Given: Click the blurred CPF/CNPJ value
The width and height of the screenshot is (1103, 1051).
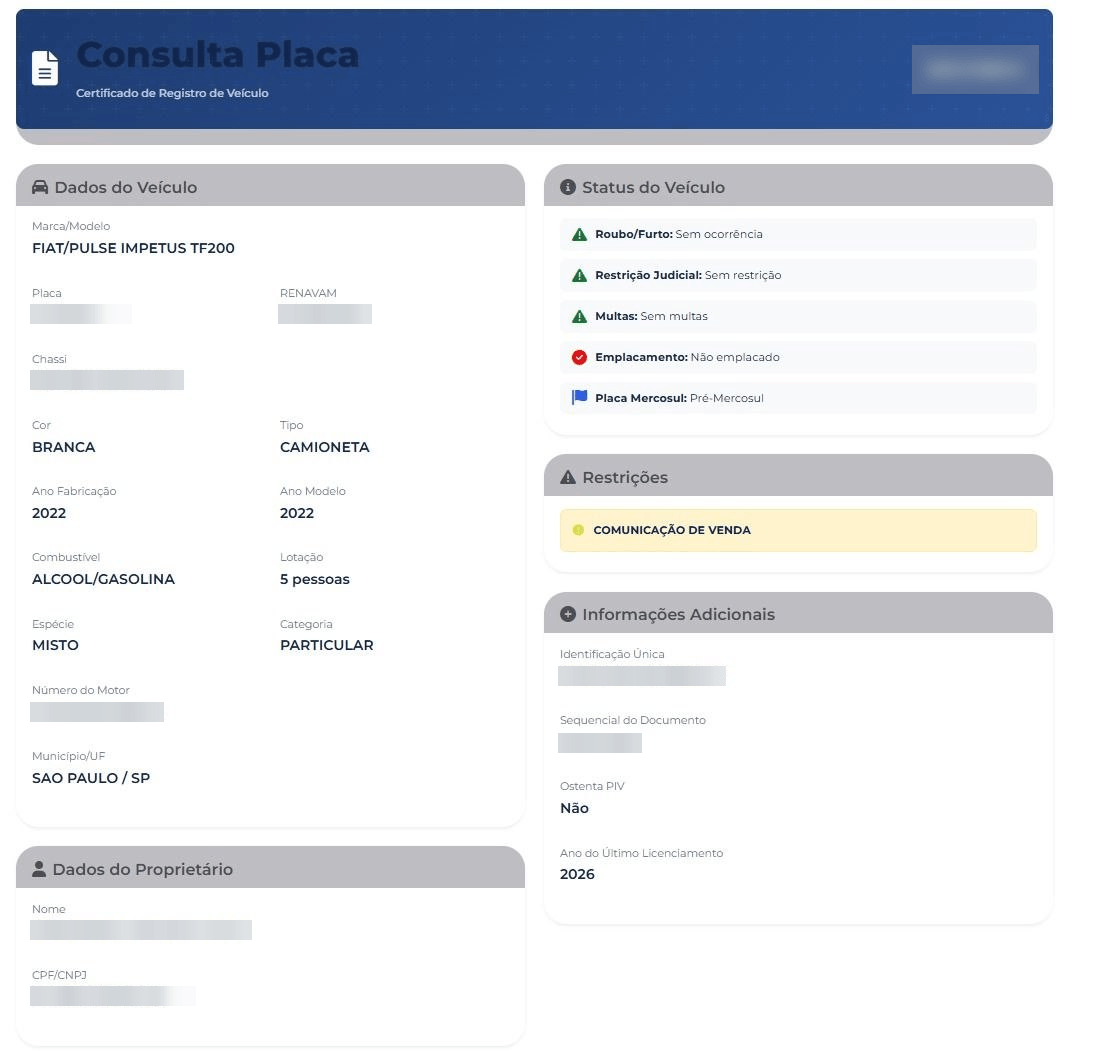Looking at the screenshot, I should [x=113, y=996].
